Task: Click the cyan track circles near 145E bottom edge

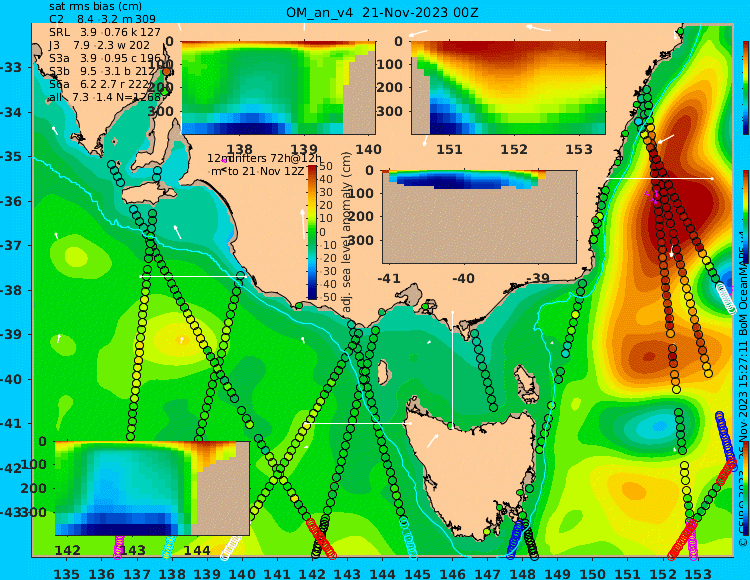Action: point(408,538)
